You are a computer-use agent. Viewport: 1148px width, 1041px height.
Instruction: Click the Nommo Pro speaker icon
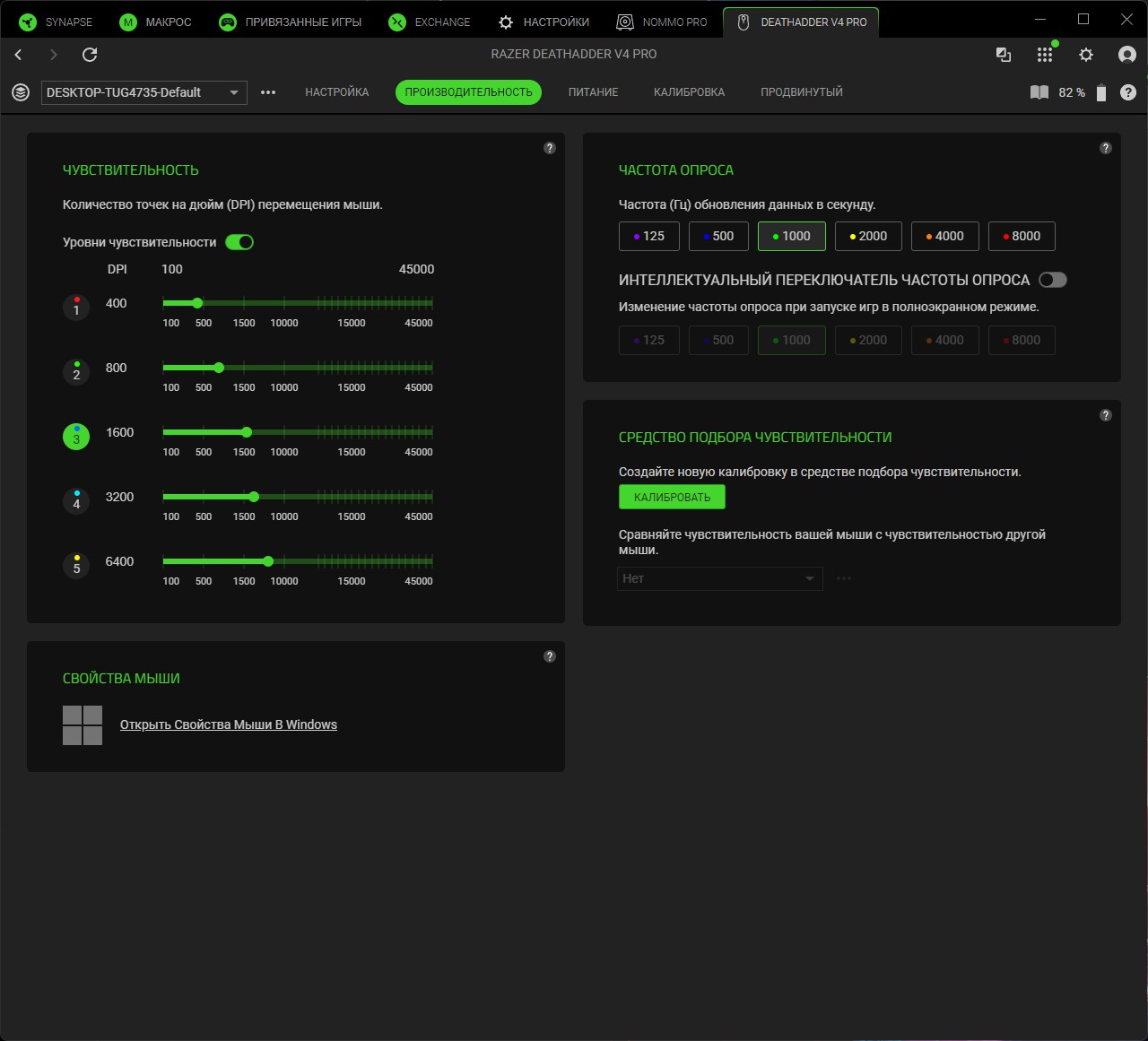coord(625,22)
